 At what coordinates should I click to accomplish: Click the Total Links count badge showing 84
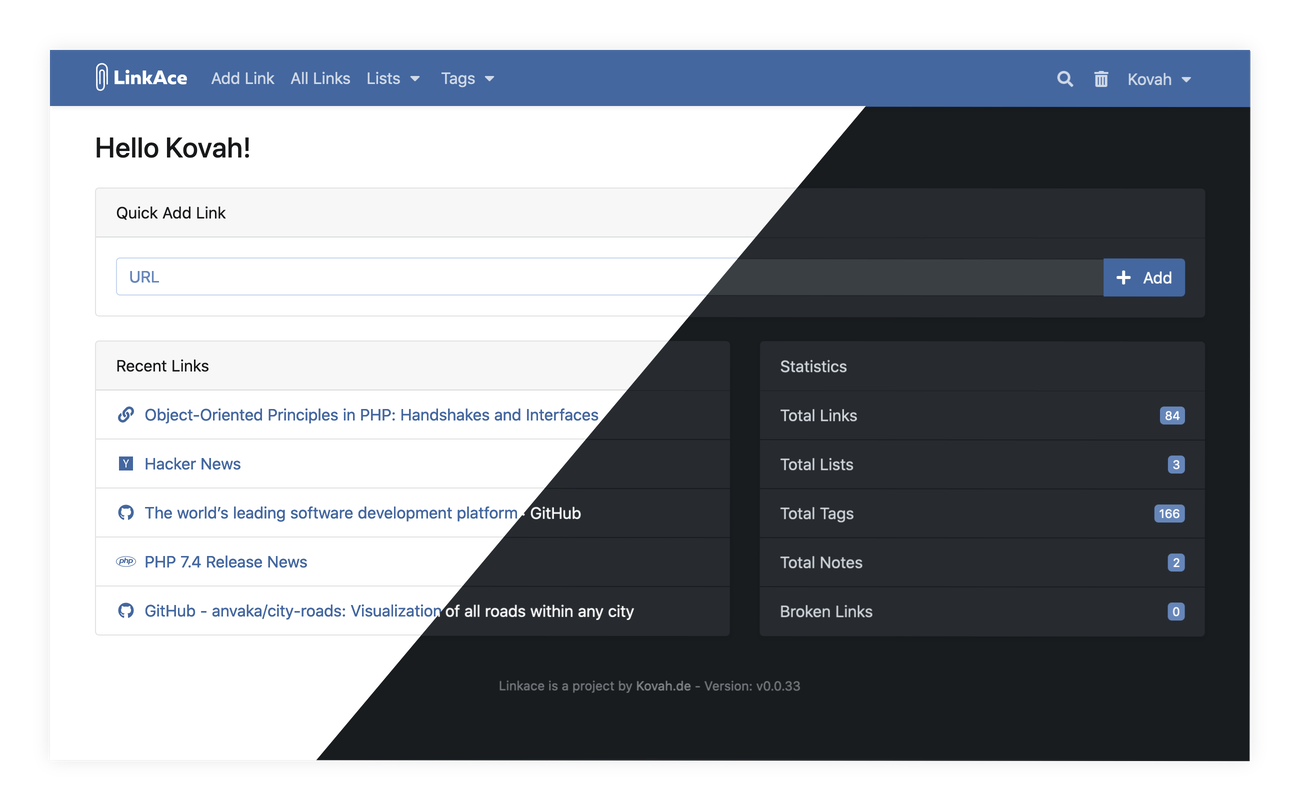[x=1171, y=415]
